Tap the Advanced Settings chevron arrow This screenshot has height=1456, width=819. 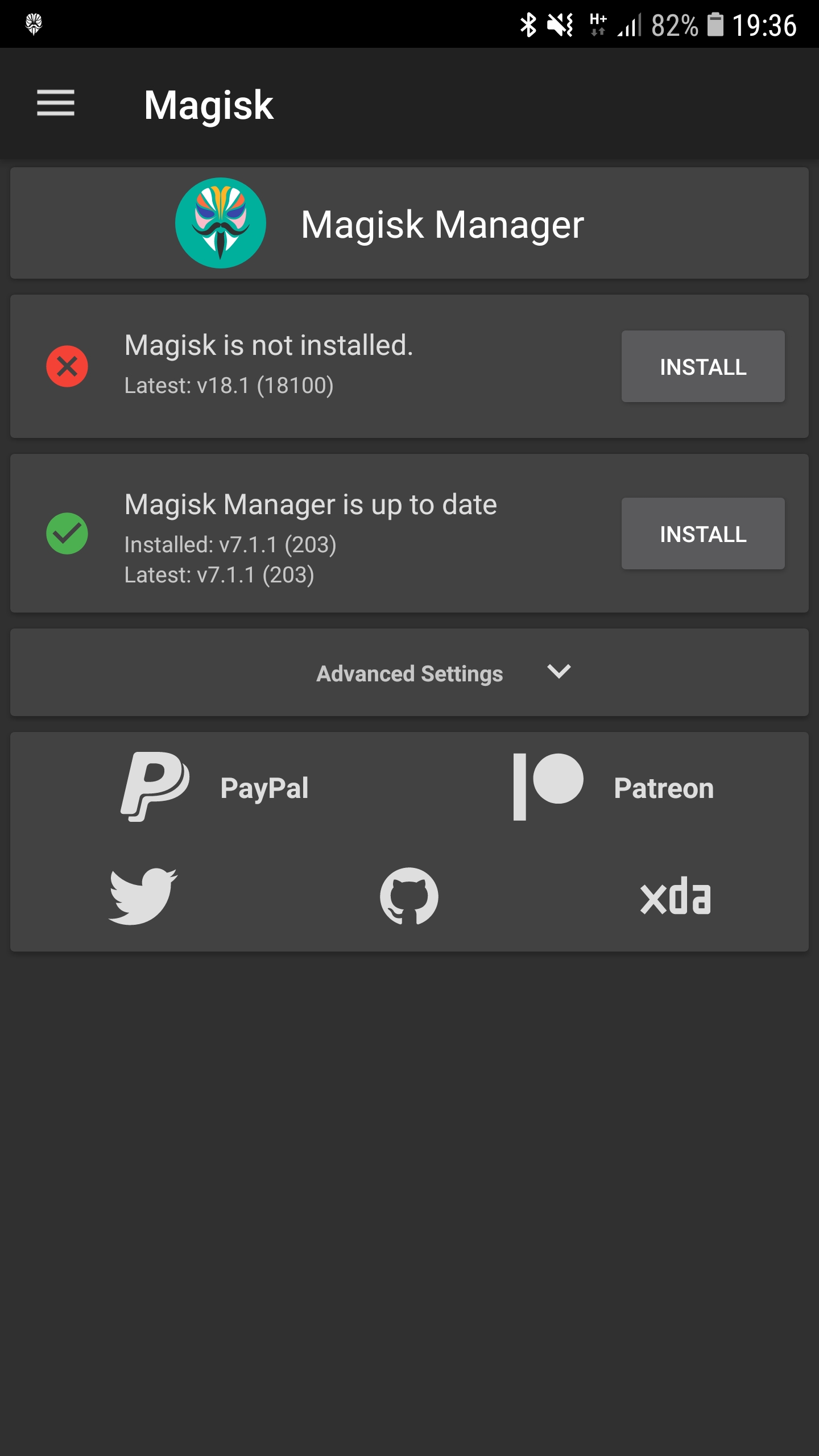(x=558, y=673)
